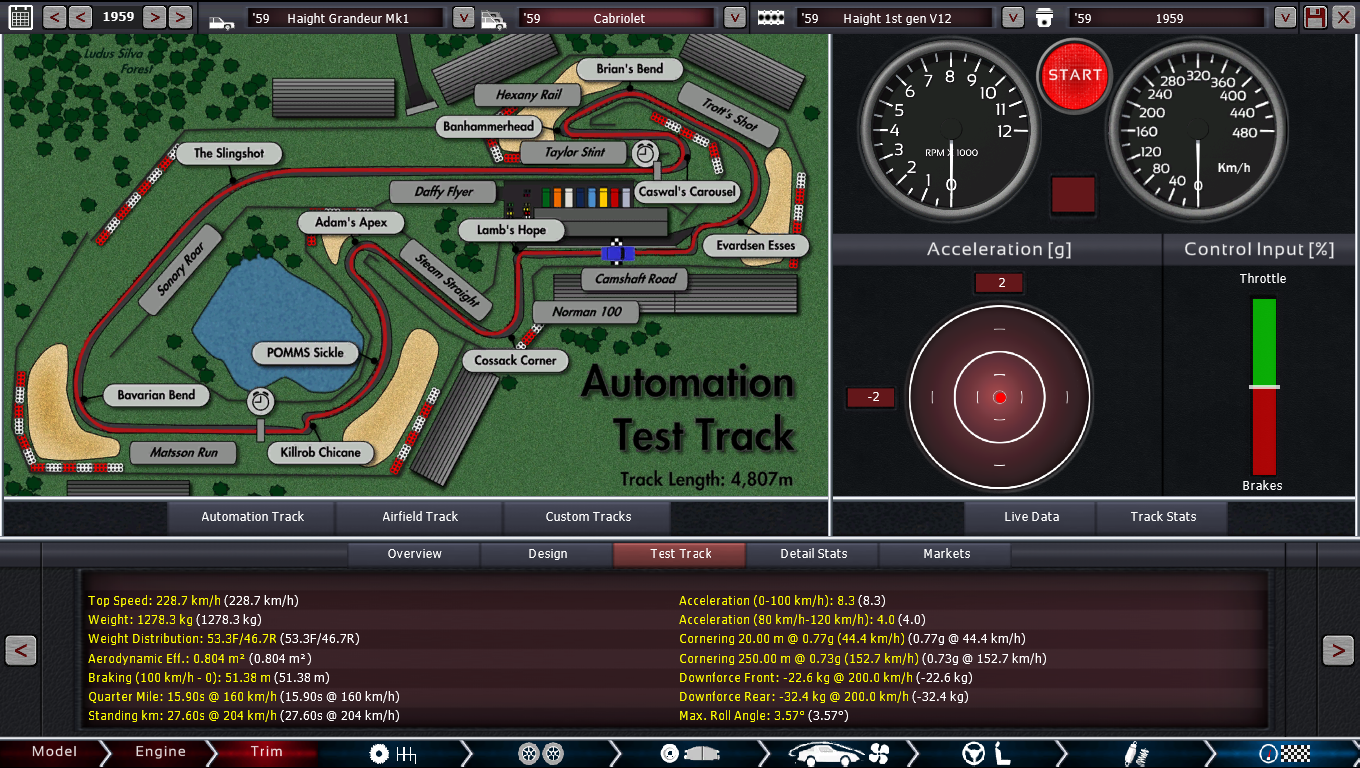The height and width of the screenshot is (768, 1360).
Task: Expand the Cabriolet trim dropdown
Action: [x=734, y=18]
